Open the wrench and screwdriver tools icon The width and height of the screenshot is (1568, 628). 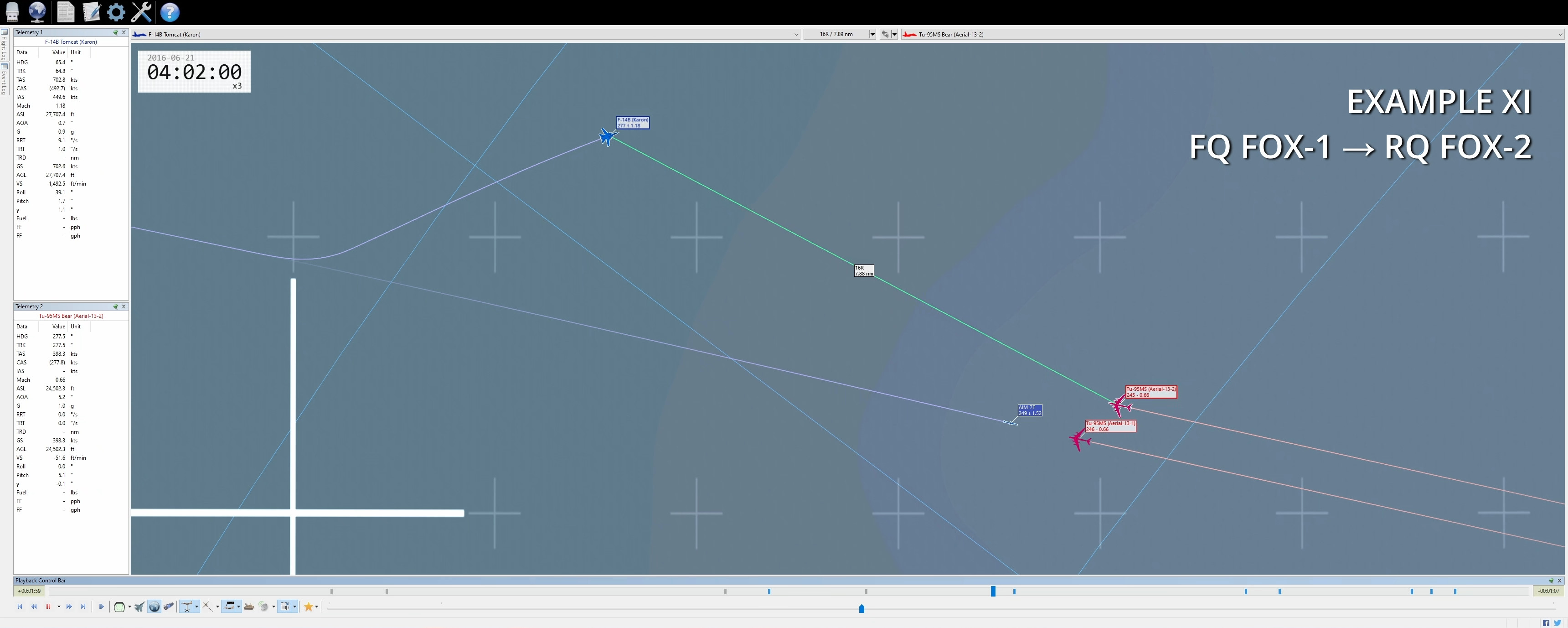coord(142,11)
